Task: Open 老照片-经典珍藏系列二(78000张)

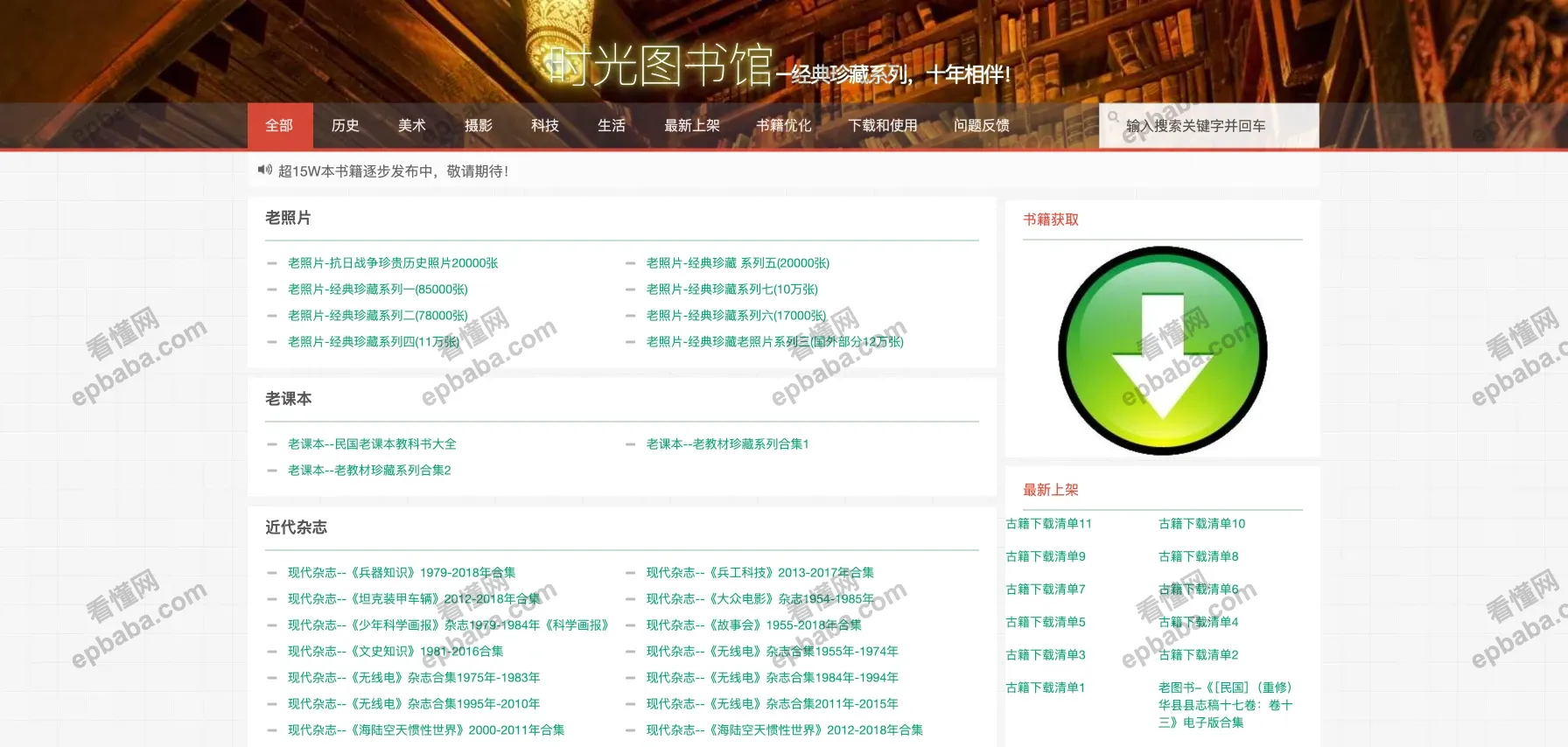Action: pyautogui.click(x=378, y=316)
